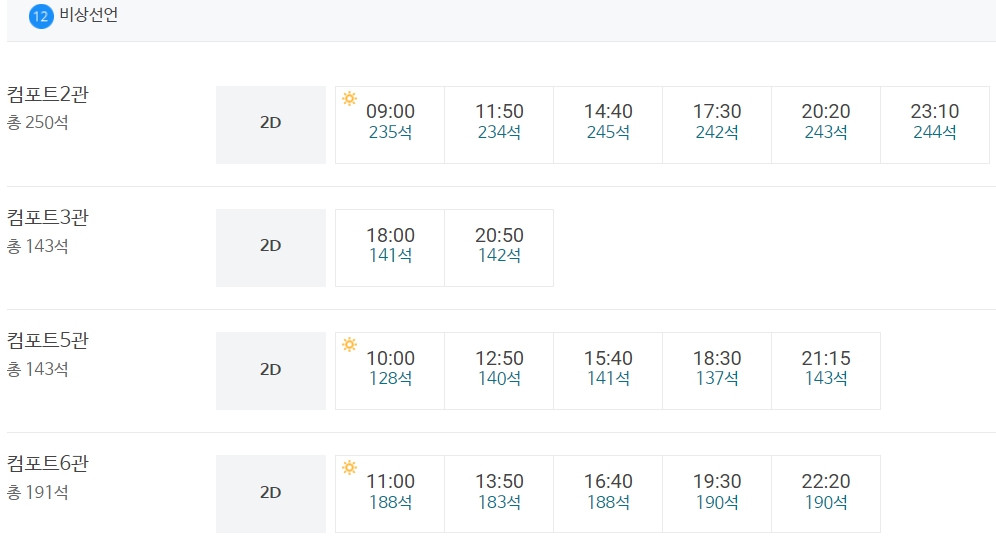
Task: Select the 19:30 showtime in 컴포트6관
Action: (717, 494)
